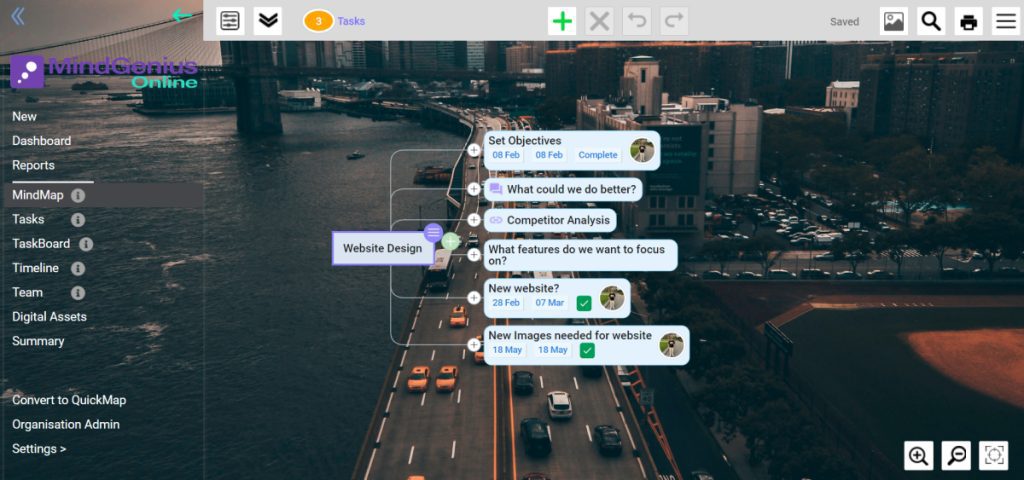Expand the Set Objectives branch plus

pyautogui.click(x=474, y=150)
